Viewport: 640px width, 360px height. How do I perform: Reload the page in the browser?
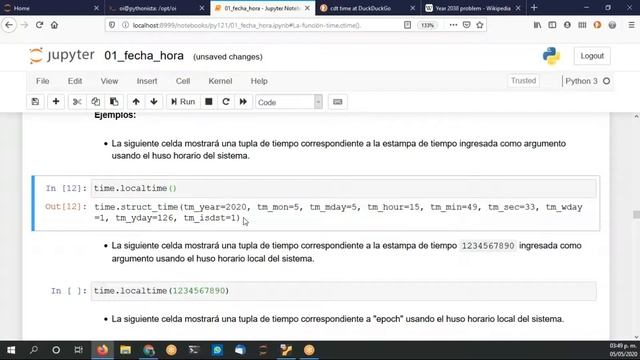(39, 25)
